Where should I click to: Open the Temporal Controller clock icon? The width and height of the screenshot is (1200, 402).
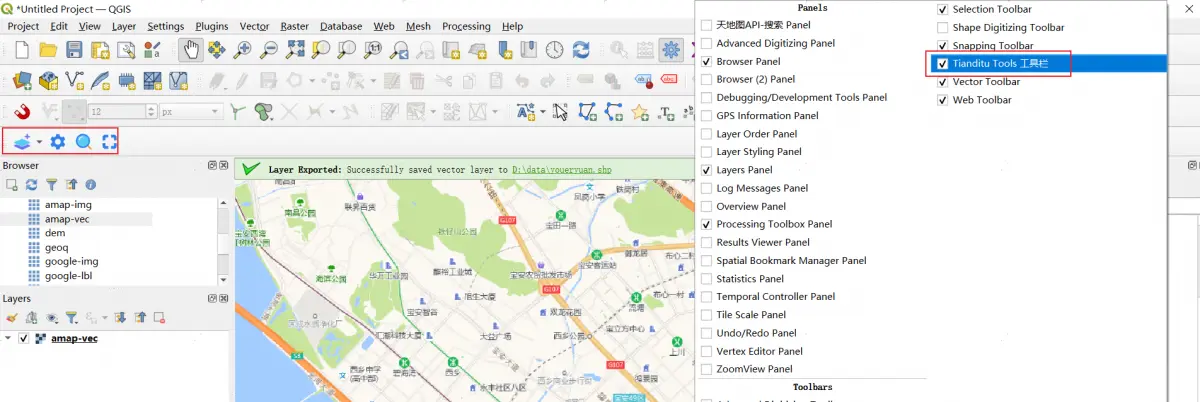coord(555,50)
